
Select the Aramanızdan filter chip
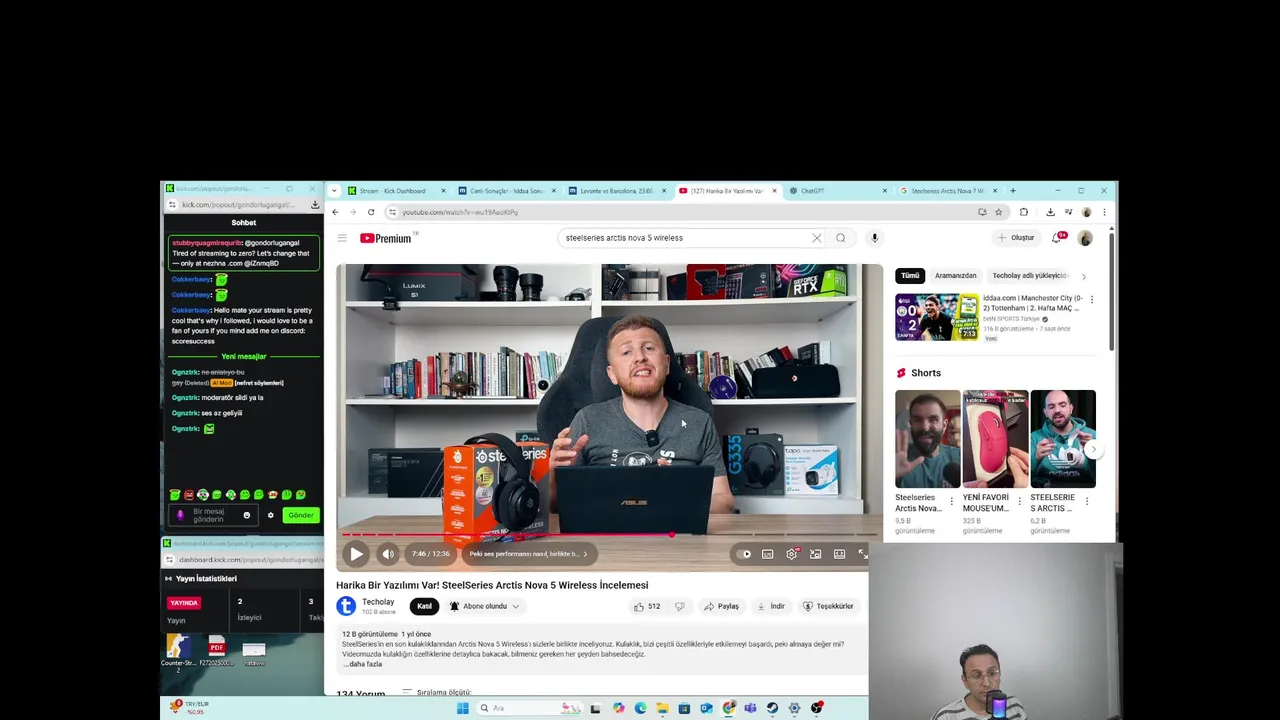pos(955,276)
